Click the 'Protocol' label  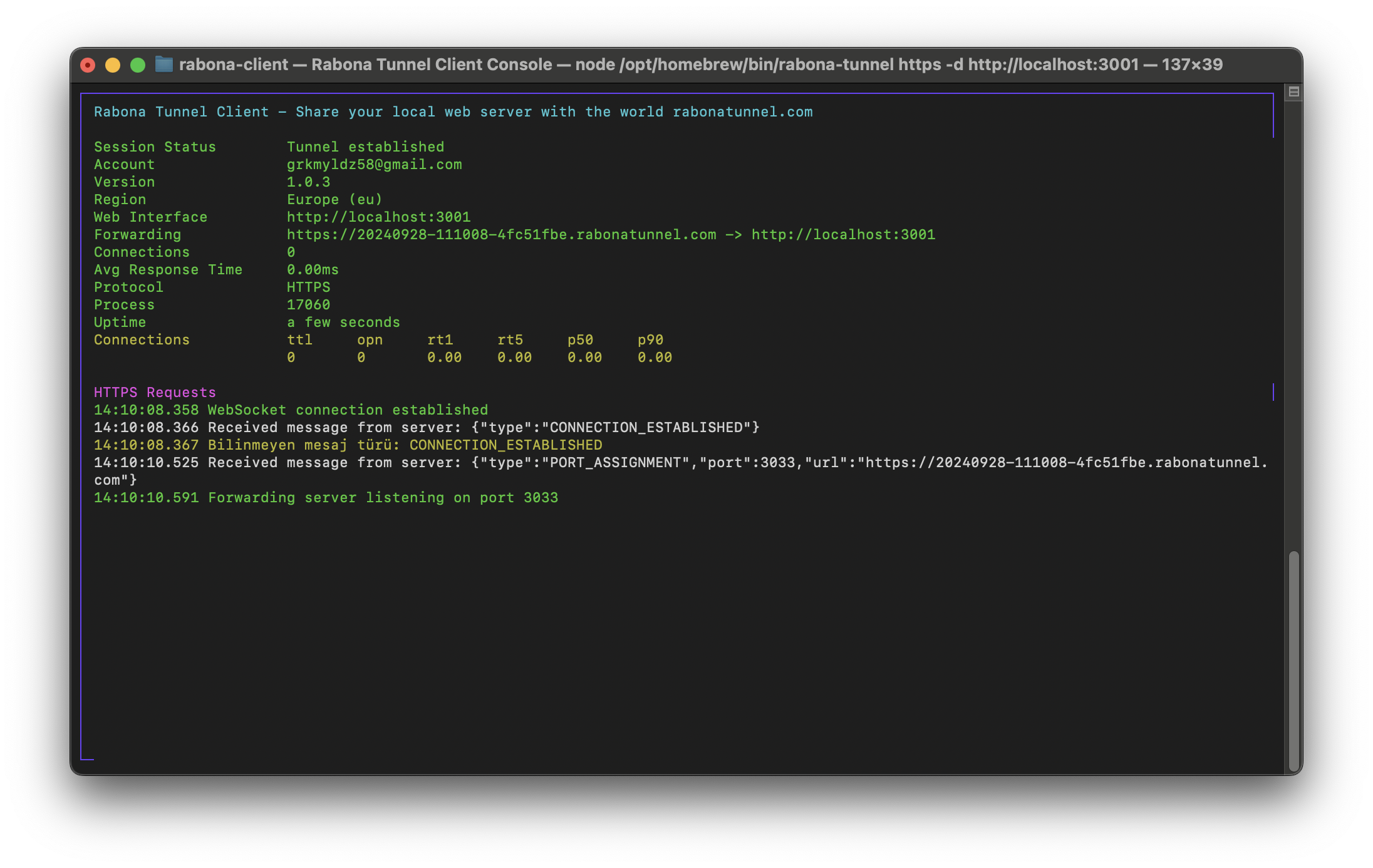pos(128,287)
